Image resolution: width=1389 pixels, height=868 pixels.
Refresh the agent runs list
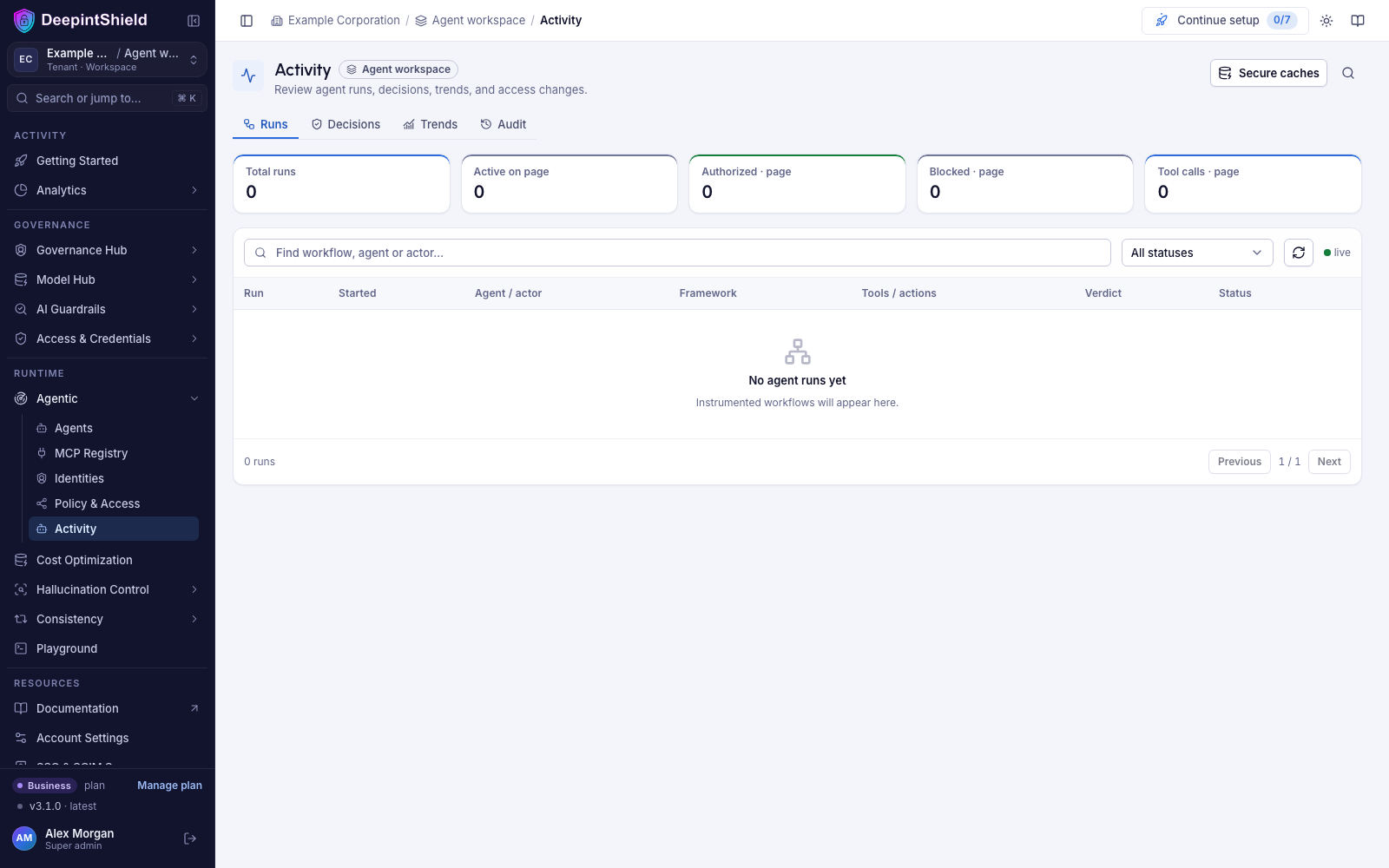coord(1299,253)
